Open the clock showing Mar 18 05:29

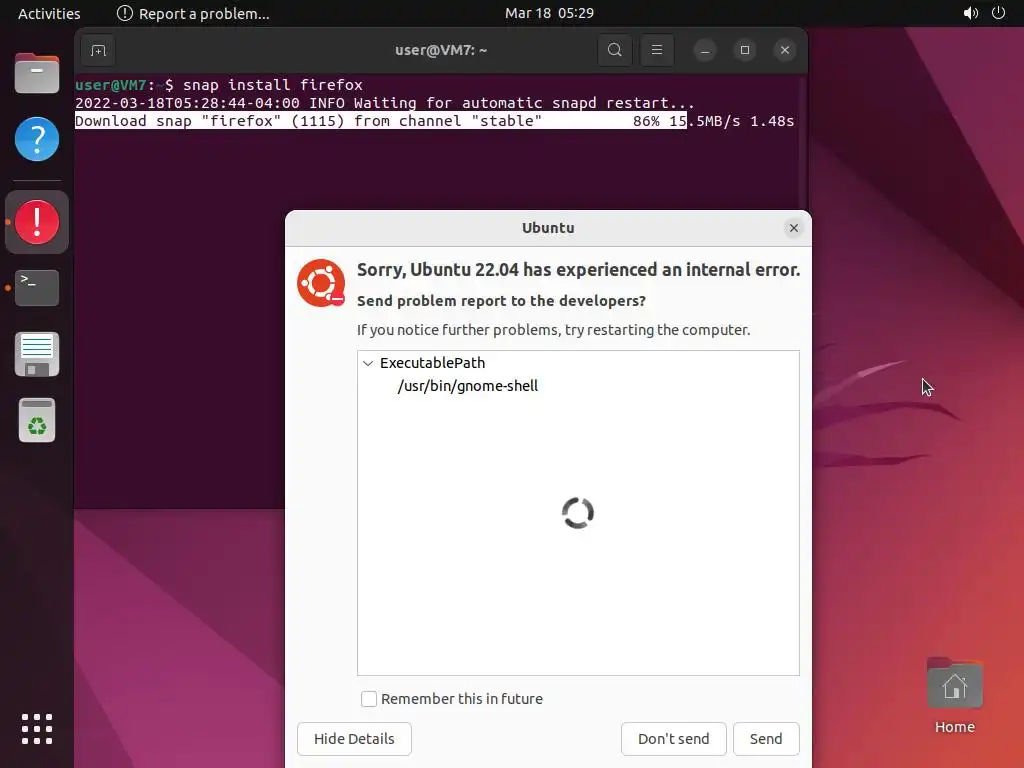[x=549, y=13]
